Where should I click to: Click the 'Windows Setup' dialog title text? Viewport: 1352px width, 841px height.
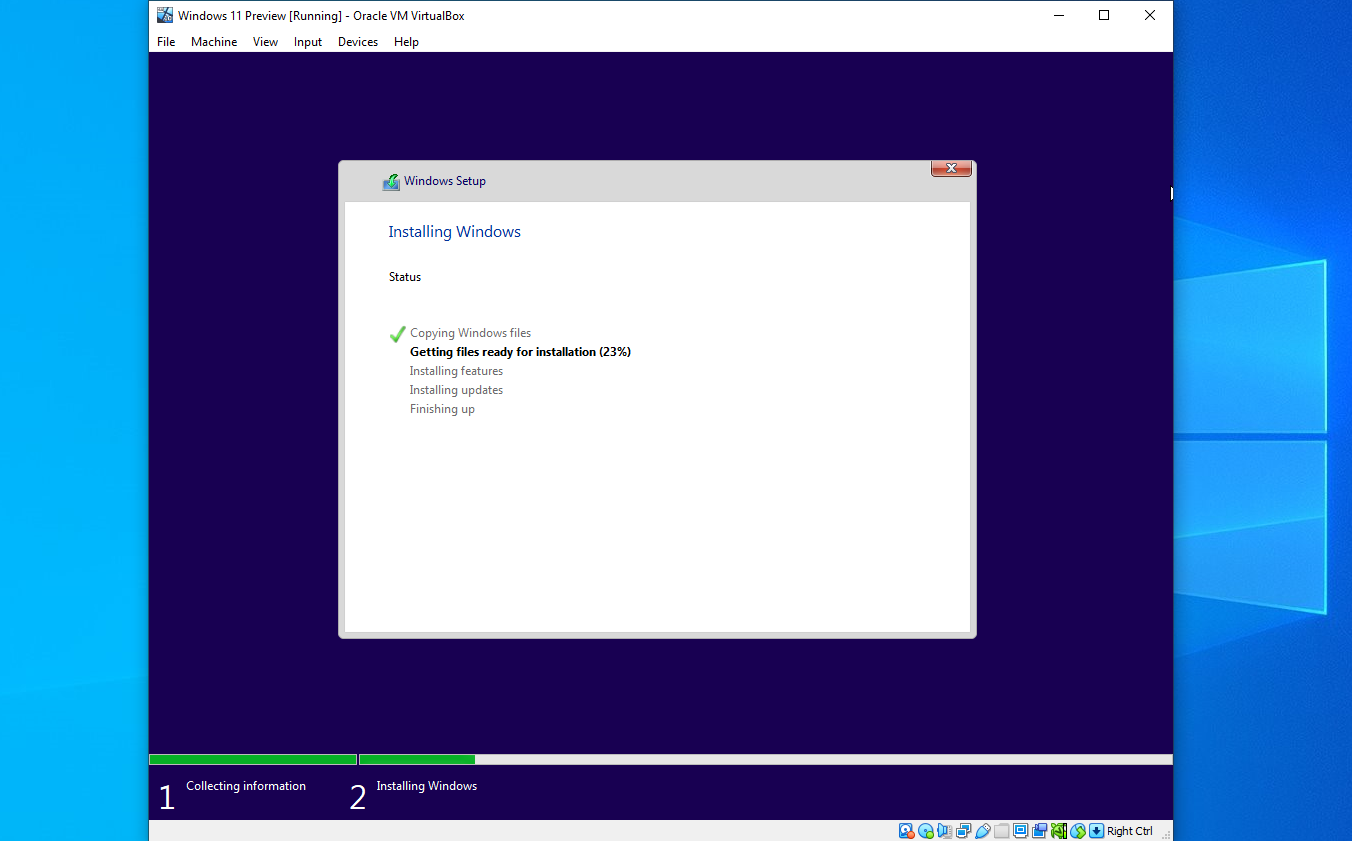445,181
